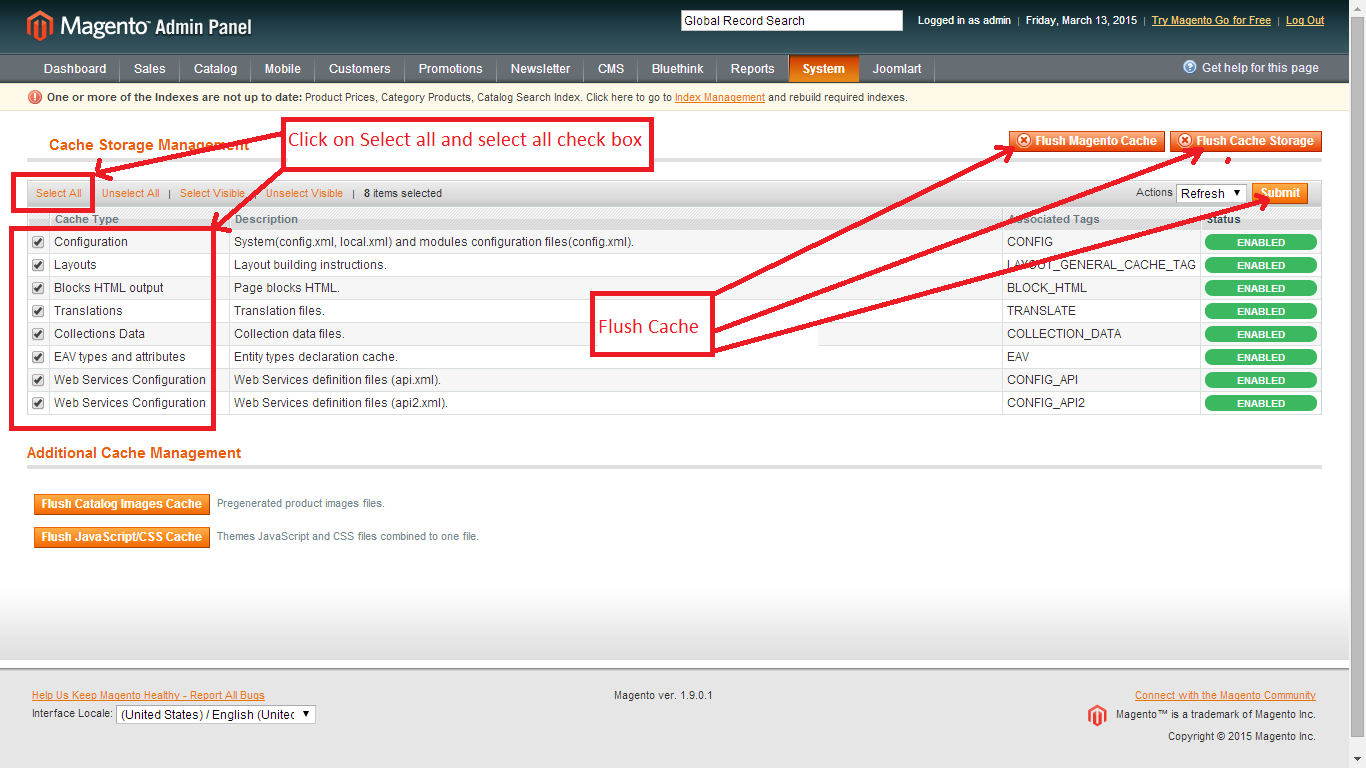Uncheck EAV types and attributes checkbox
Screen dimensions: 1366x768
[x=38, y=357]
